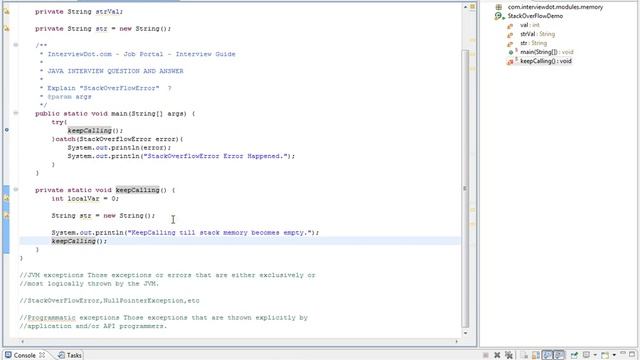This screenshot has width=640, height=360.
Task: Click comment '//StackOverFlowError,NullPointerException,etc'
Action: tap(109, 301)
